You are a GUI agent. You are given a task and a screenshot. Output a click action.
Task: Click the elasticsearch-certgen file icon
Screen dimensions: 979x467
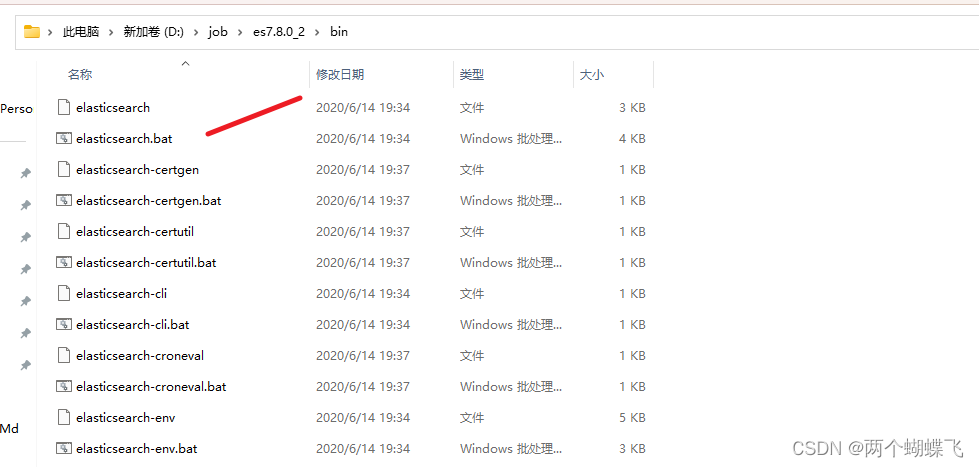[63, 169]
